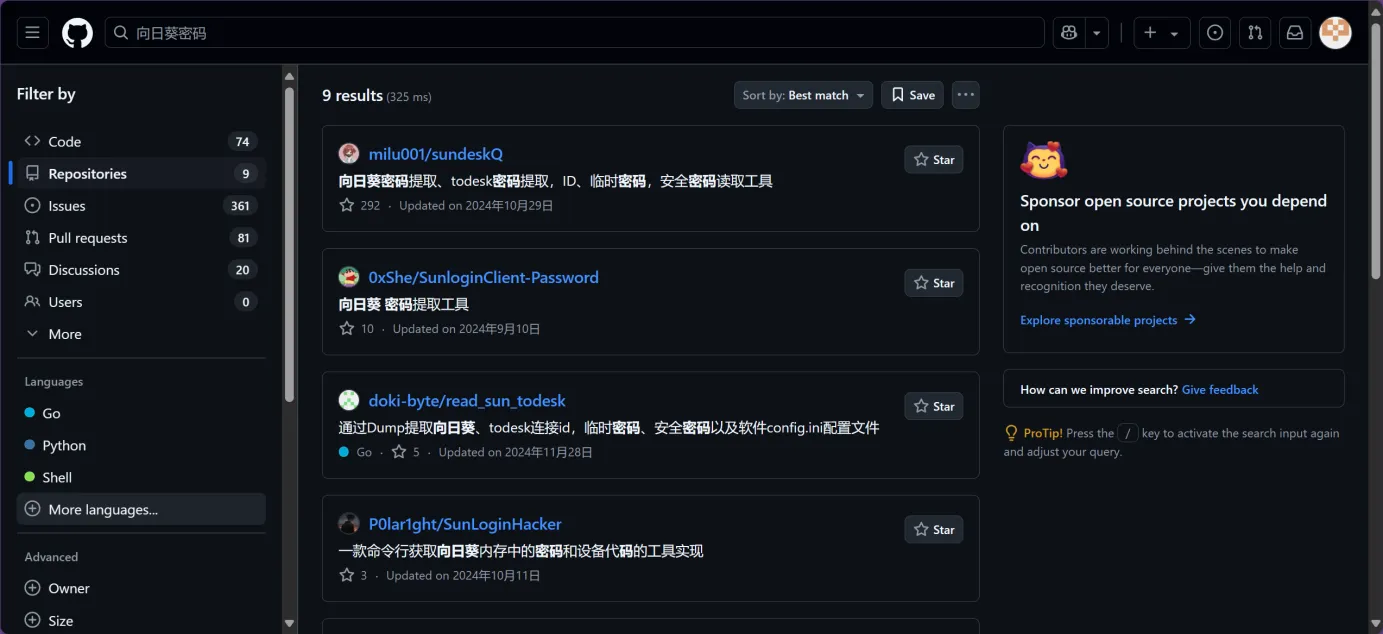Open the notifications inbox icon

[1295, 33]
